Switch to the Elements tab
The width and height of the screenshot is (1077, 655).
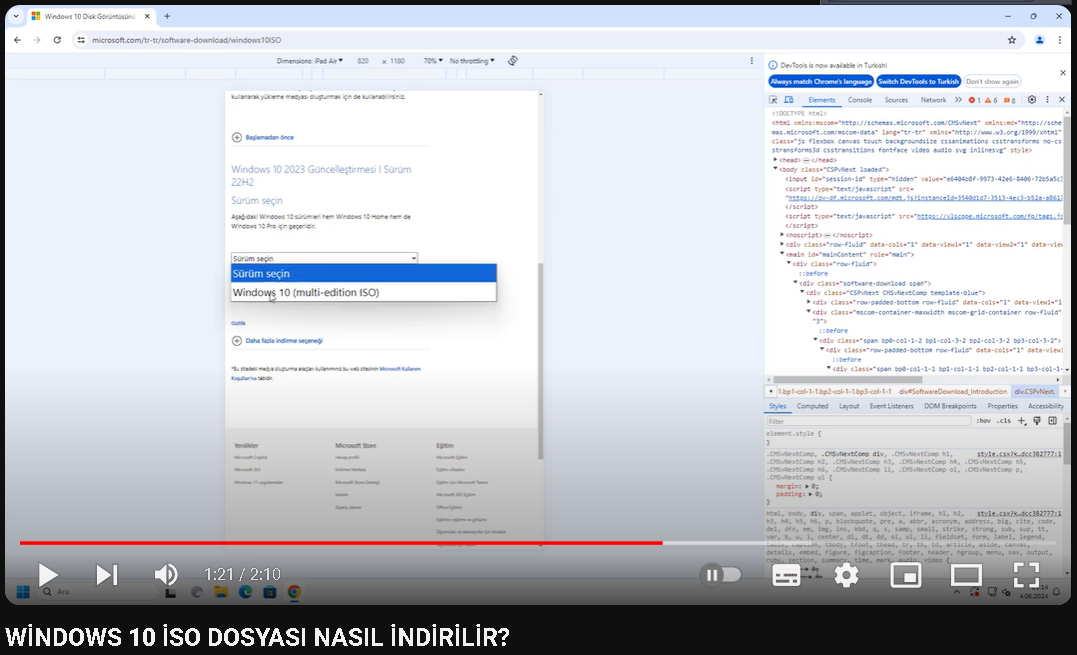[x=821, y=100]
